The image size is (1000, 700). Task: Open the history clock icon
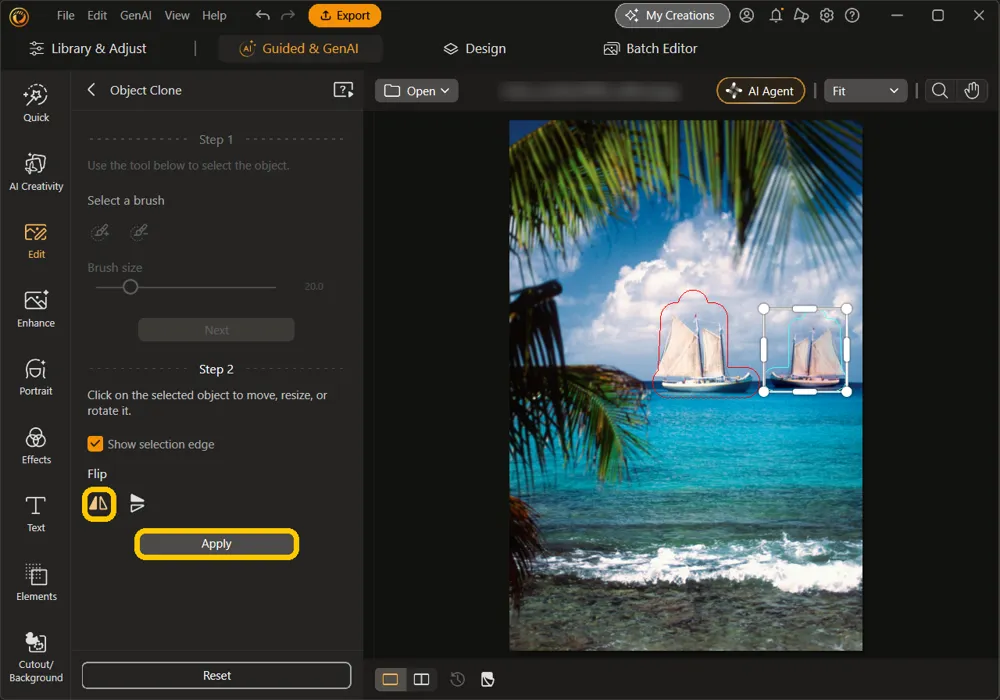(x=457, y=680)
